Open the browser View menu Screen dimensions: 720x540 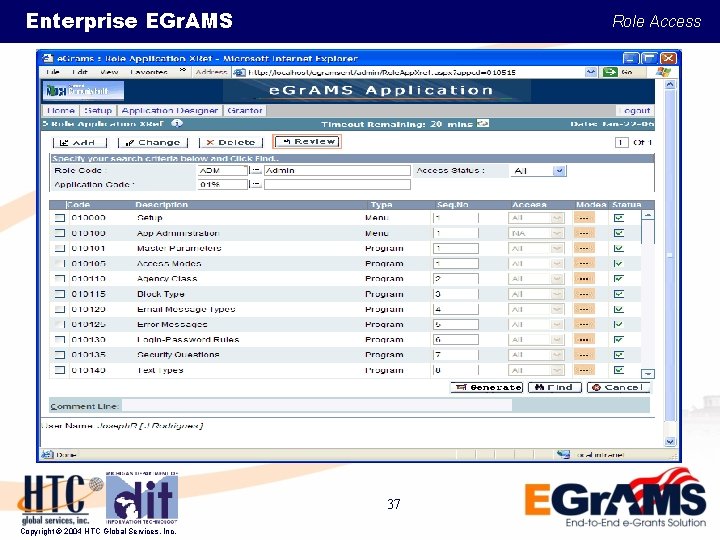tap(109, 72)
